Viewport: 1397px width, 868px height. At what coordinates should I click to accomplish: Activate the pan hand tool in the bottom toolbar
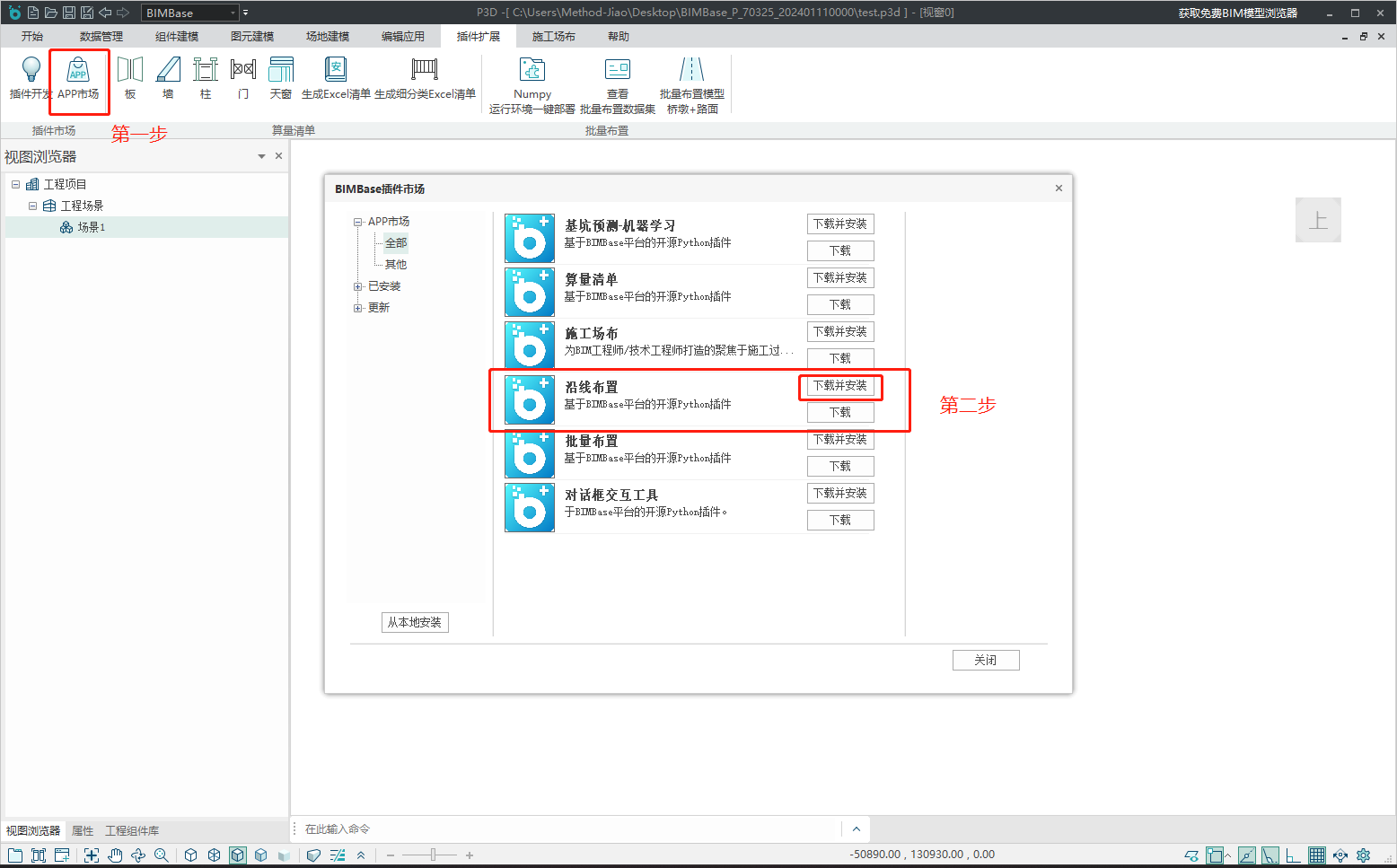[x=115, y=855]
